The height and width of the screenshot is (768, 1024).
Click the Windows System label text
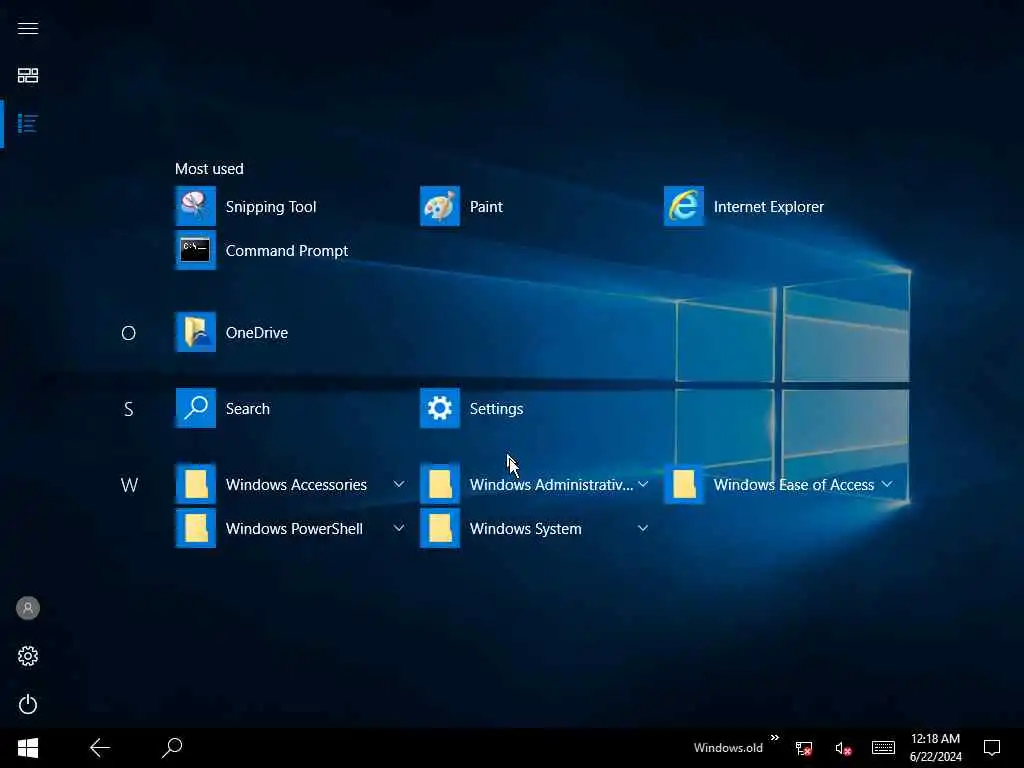(525, 529)
